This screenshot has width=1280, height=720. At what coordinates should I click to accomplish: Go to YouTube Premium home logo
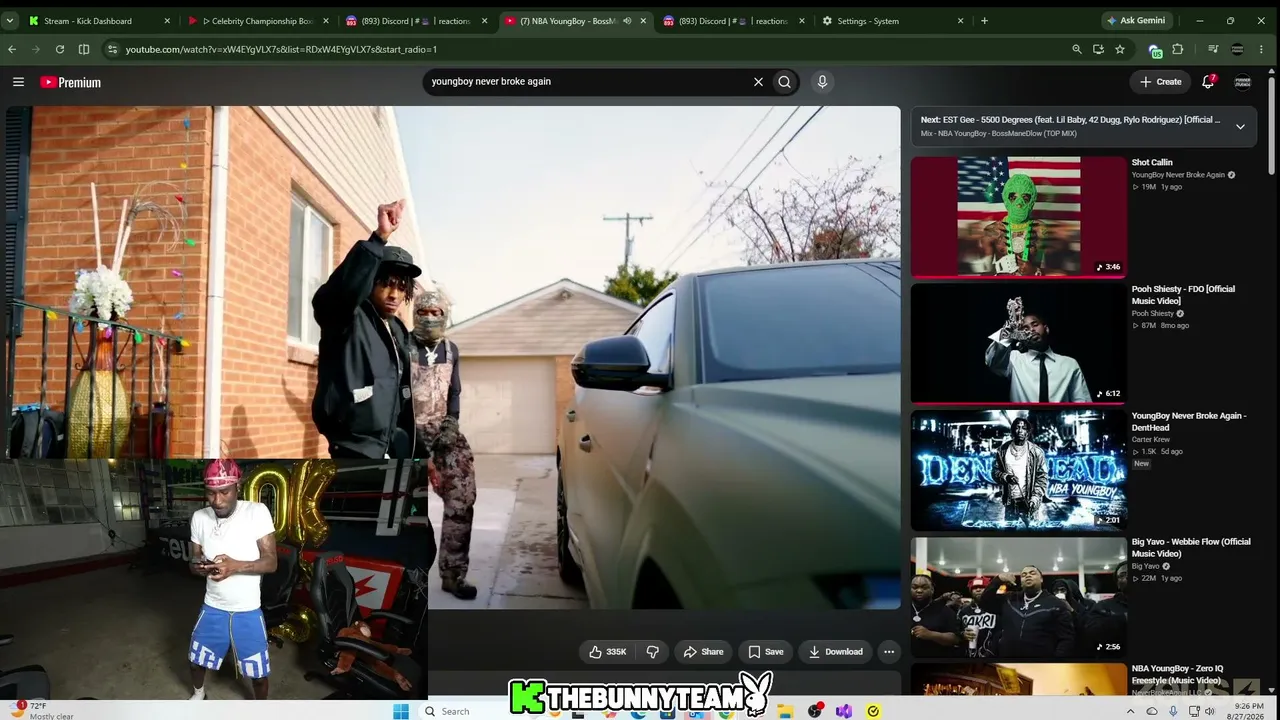coord(71,82)
